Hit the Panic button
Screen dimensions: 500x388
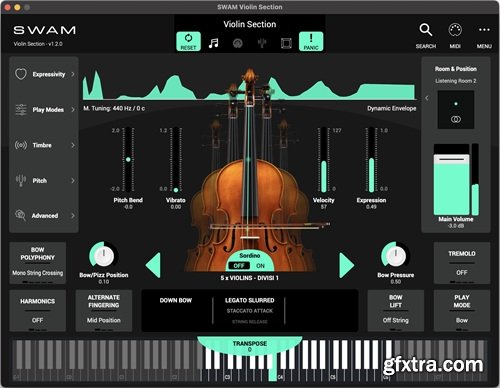tap(311, 41)
